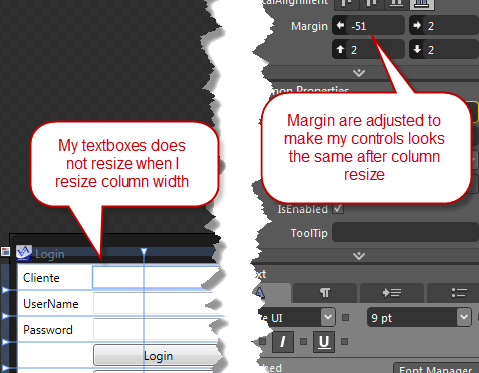Click the advanced options square next to font family

click(346, 317)
